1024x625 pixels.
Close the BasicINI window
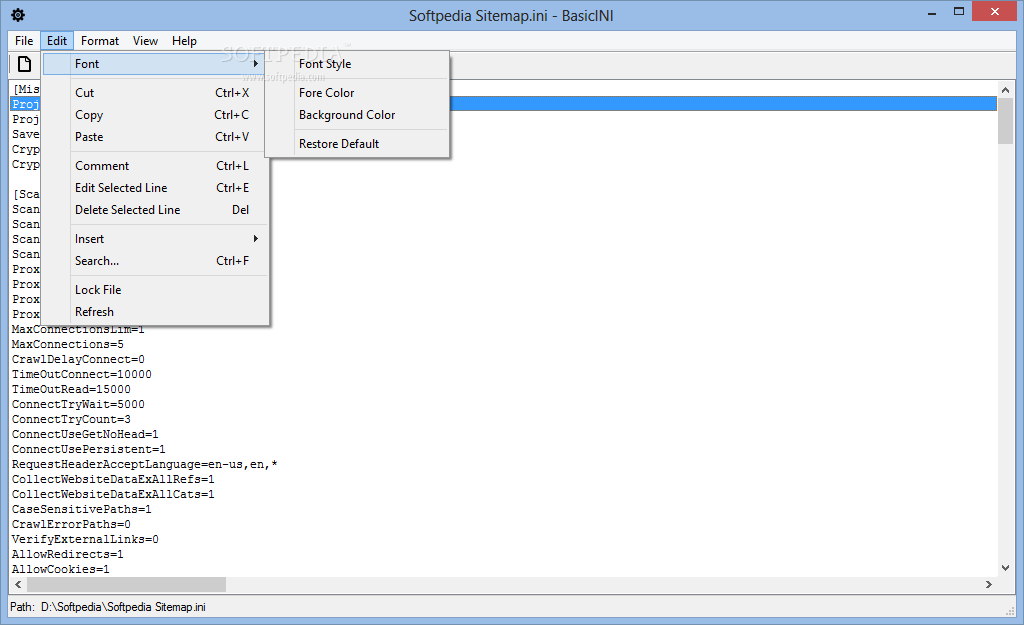[x=995, y=12]
